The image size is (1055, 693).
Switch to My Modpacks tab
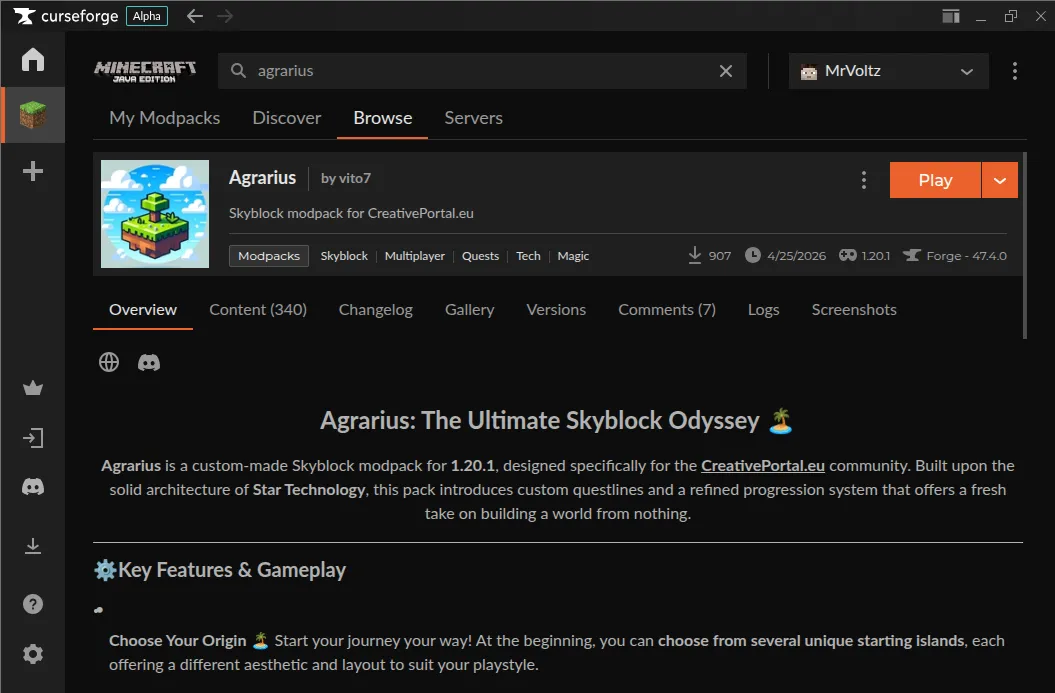pyautogui.click(x=164, y=118)
